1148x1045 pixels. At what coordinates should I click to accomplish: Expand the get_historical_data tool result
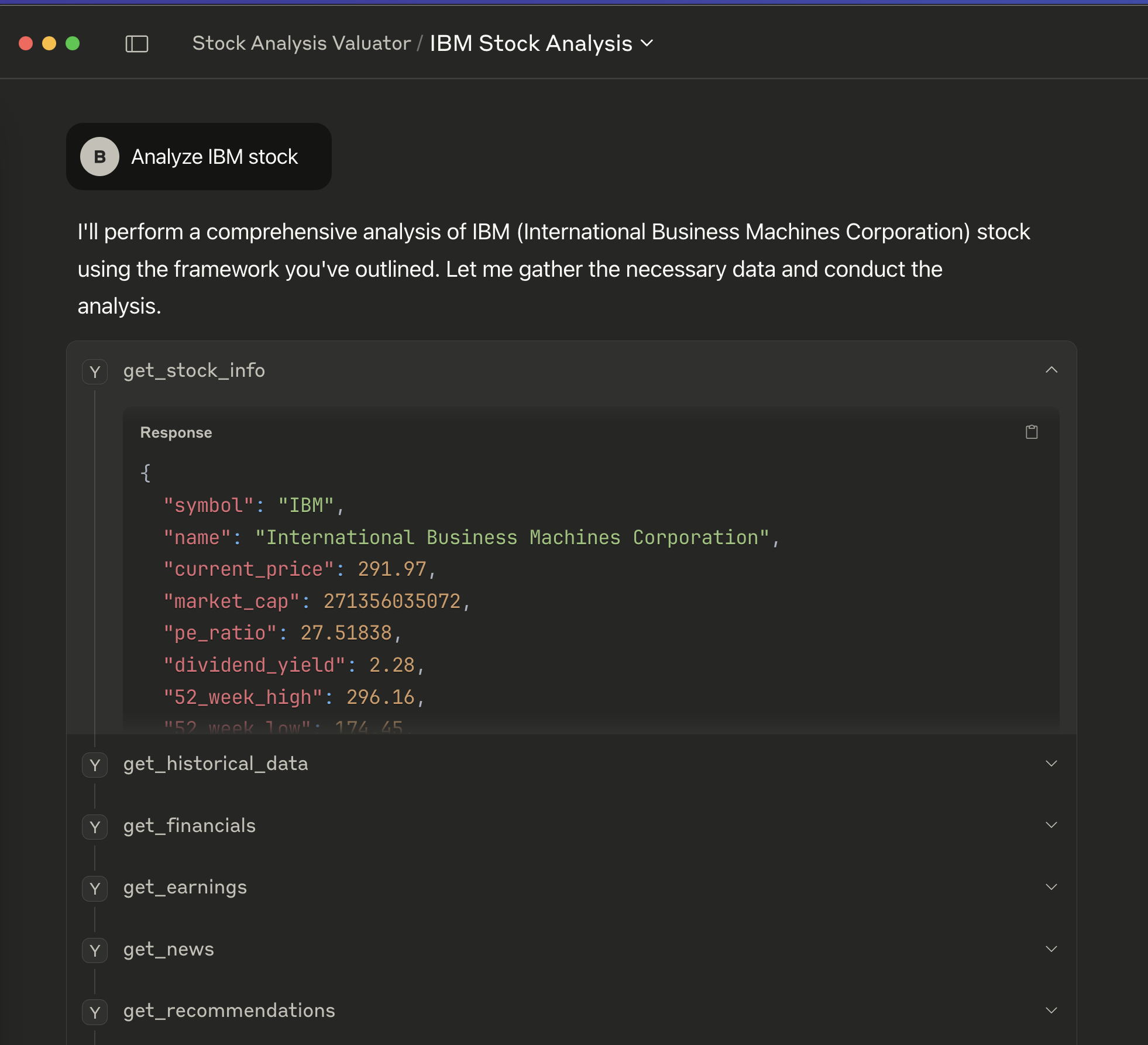click(1051, 764)
